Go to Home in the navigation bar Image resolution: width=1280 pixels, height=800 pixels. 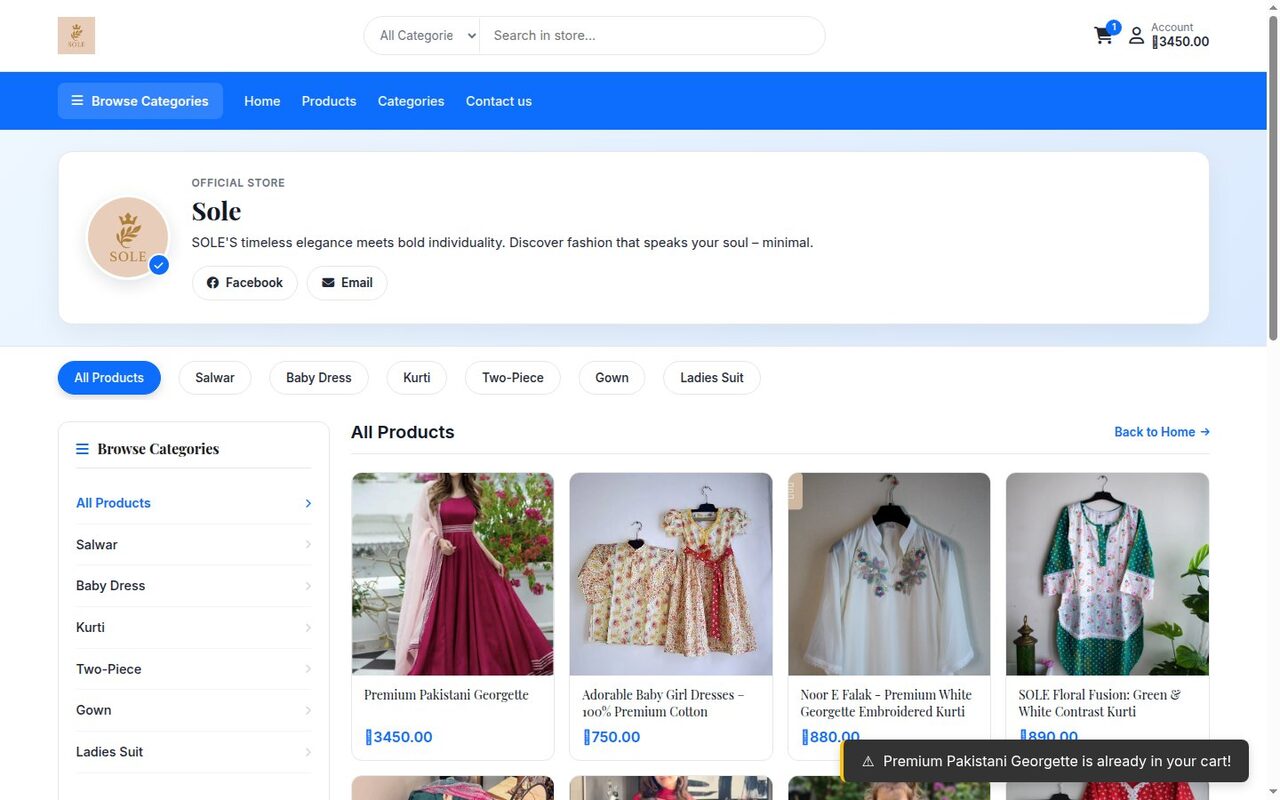tap(262, 101)
